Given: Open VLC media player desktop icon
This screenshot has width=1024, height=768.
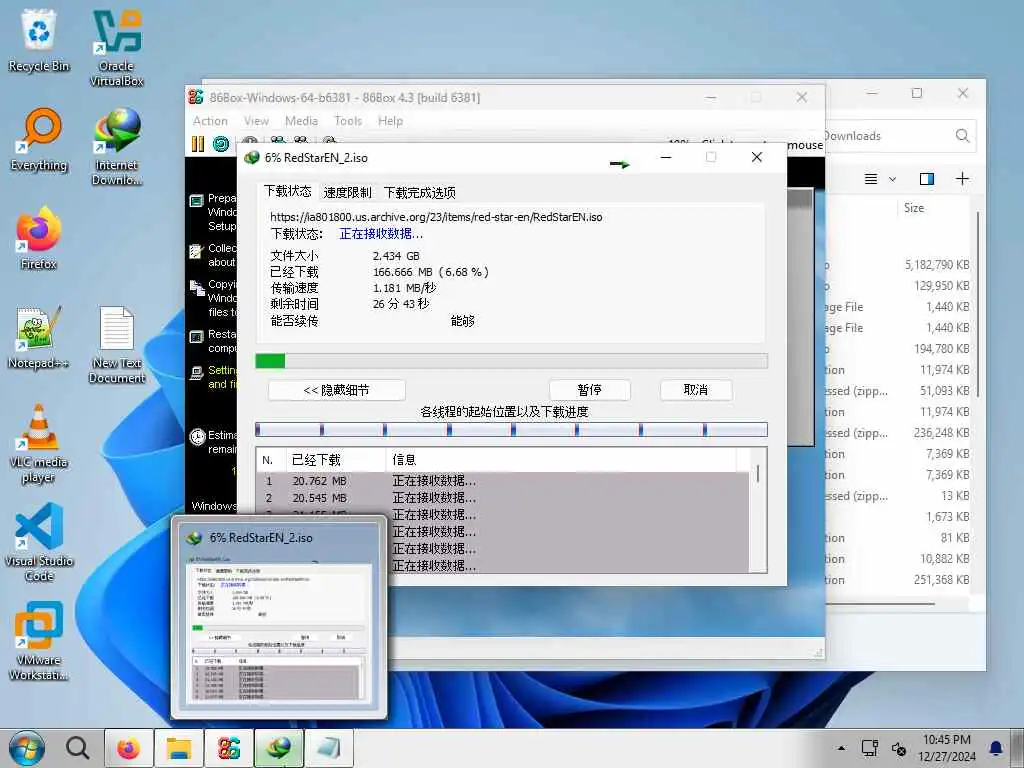Looking at the screenshot, I should coord(39,443).
